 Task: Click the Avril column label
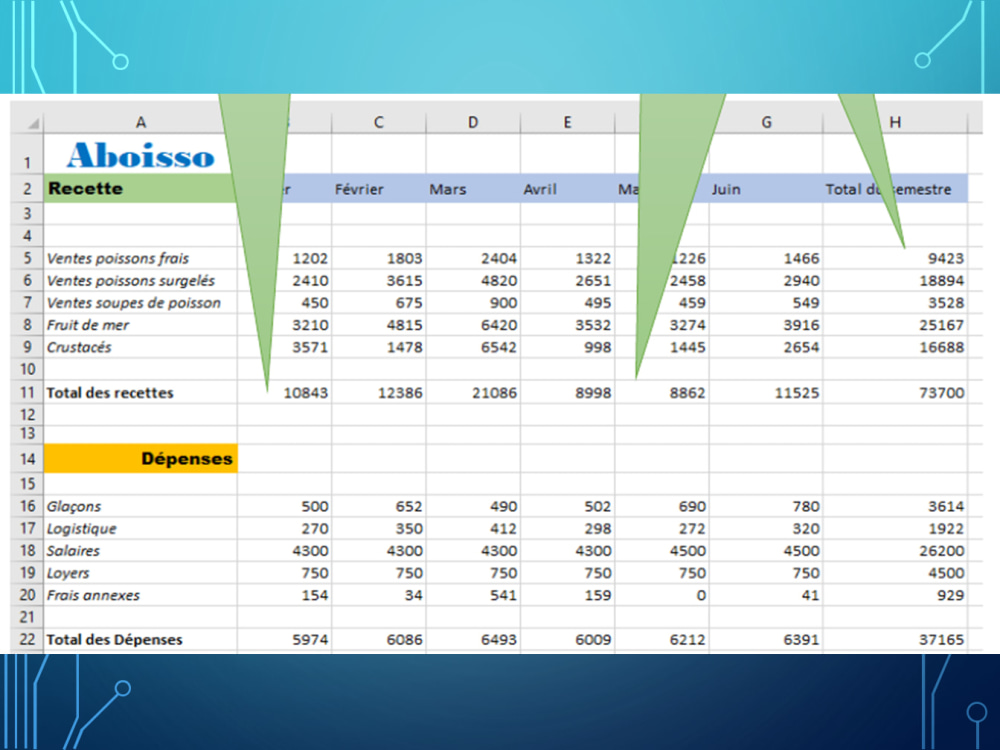540,189
